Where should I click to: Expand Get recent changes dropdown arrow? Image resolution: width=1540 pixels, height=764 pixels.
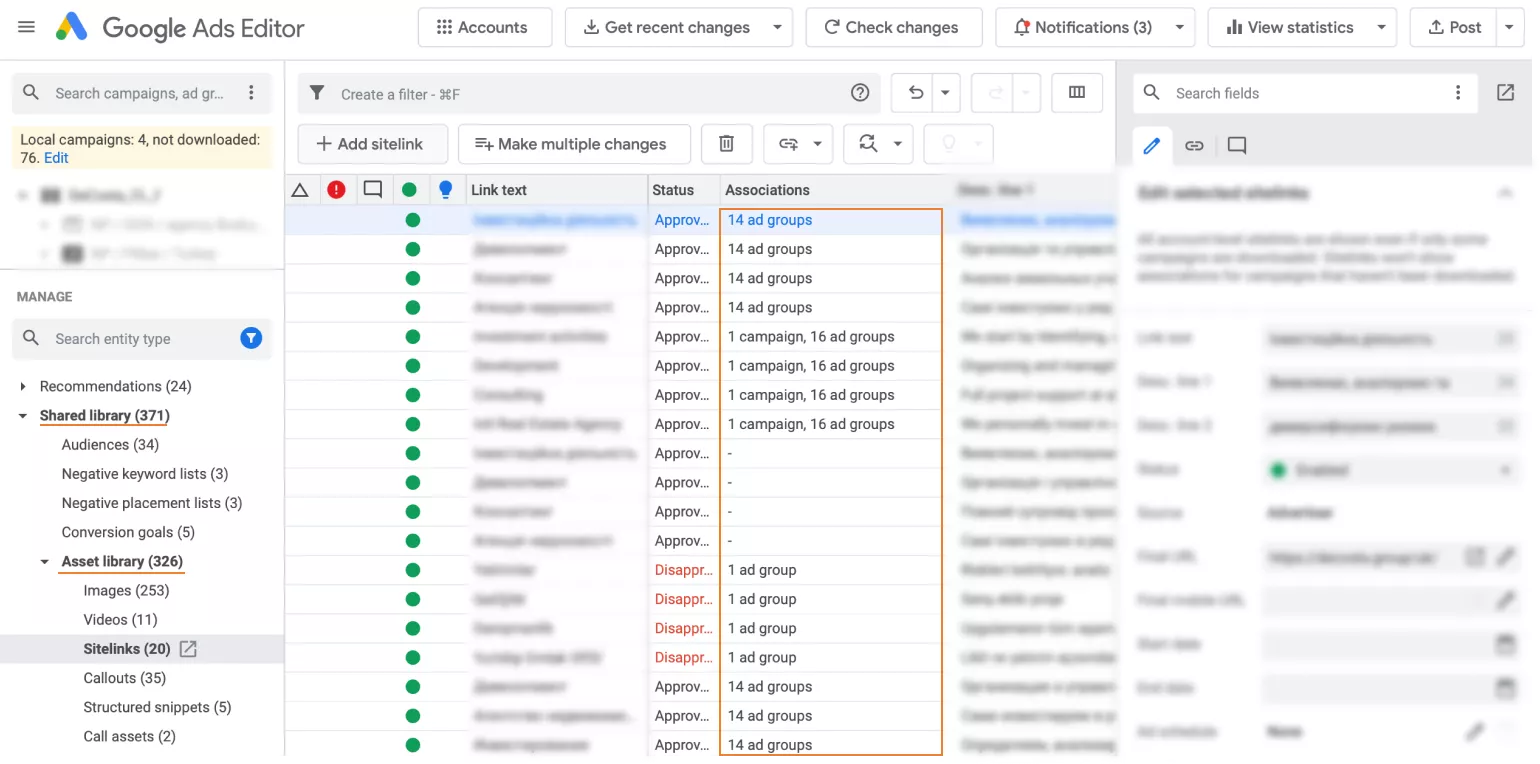click(778, 27)
